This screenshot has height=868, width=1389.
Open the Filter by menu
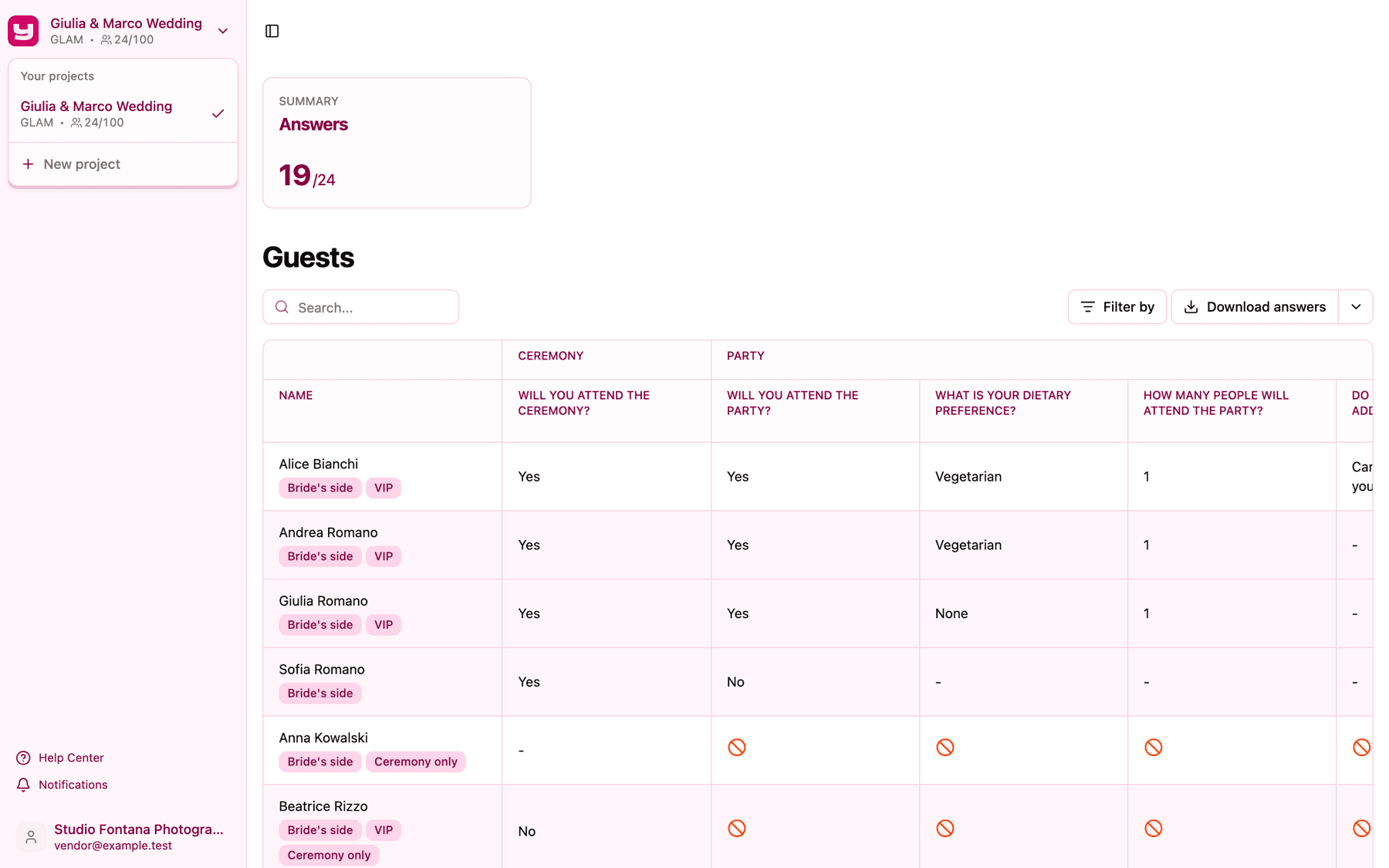pyautogui.click(x=1117, y=307)
